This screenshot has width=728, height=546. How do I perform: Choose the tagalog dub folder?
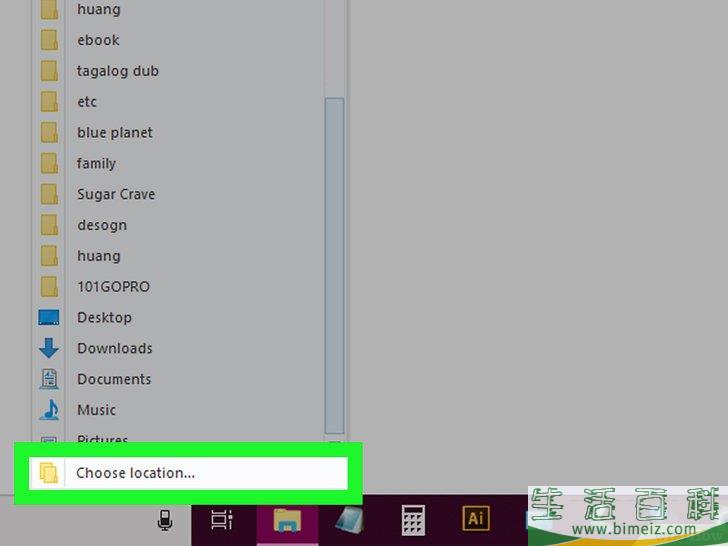point(117,71)
